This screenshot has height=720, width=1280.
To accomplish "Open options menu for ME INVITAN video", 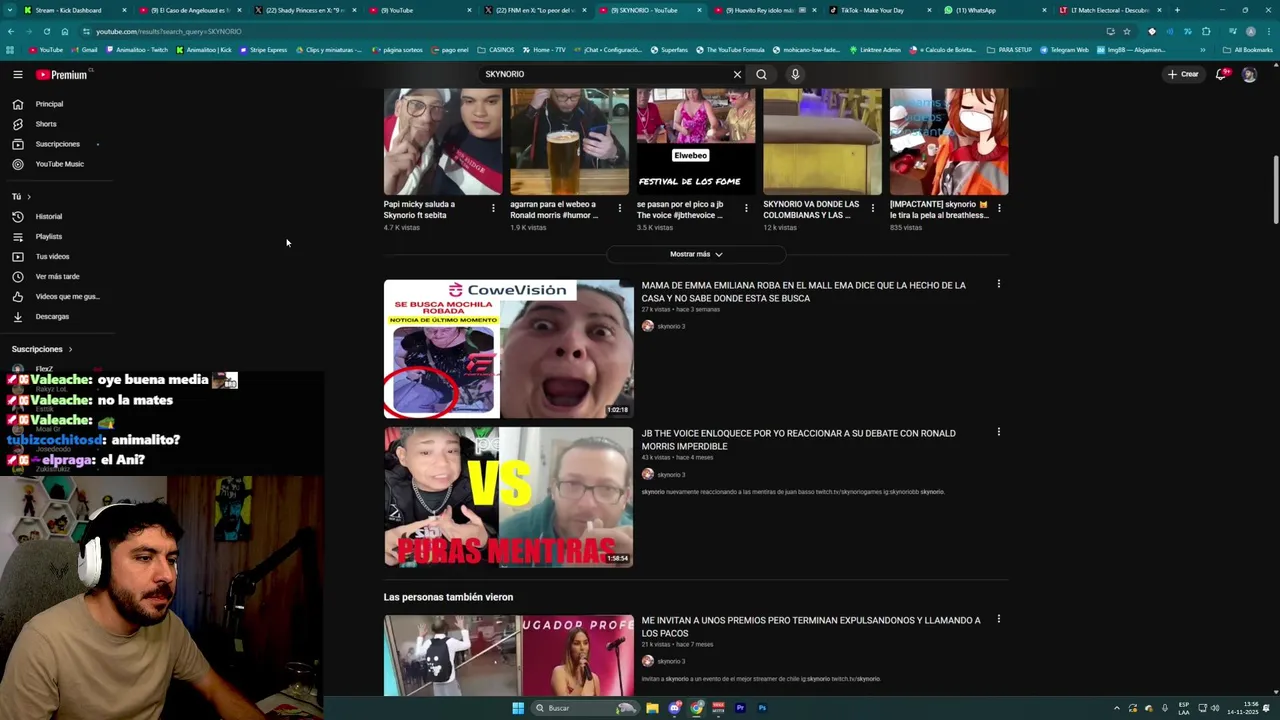I will tap(998, 619).
